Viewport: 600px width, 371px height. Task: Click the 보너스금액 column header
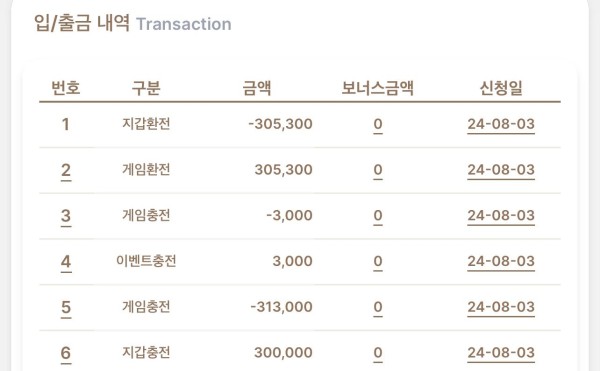coord(378,88)
